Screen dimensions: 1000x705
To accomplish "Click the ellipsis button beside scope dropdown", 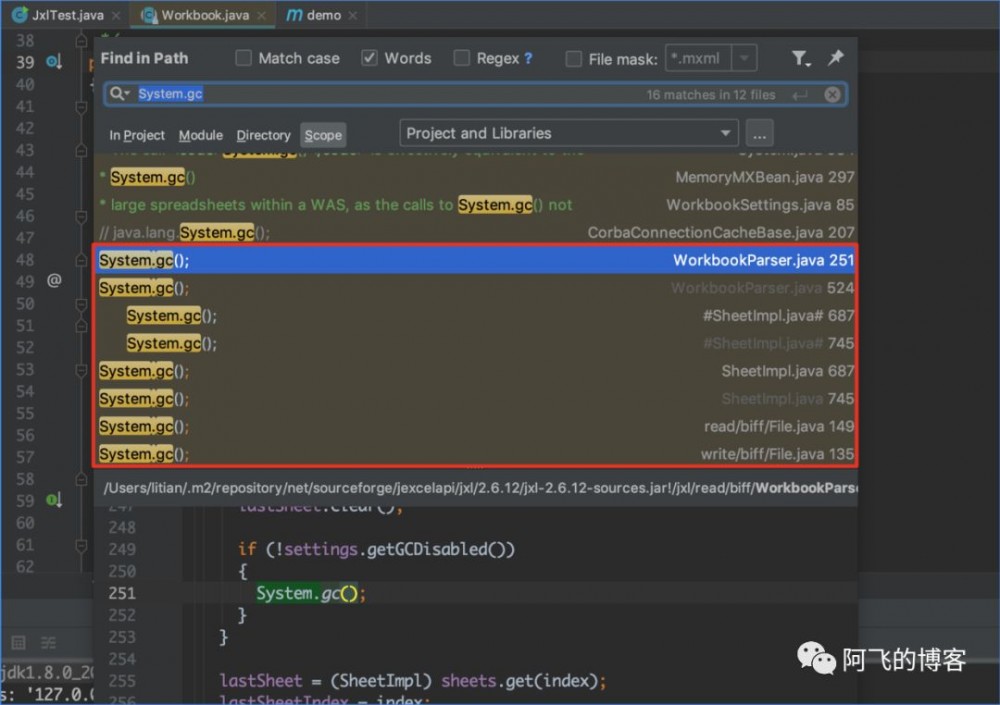I will (760, 134).
